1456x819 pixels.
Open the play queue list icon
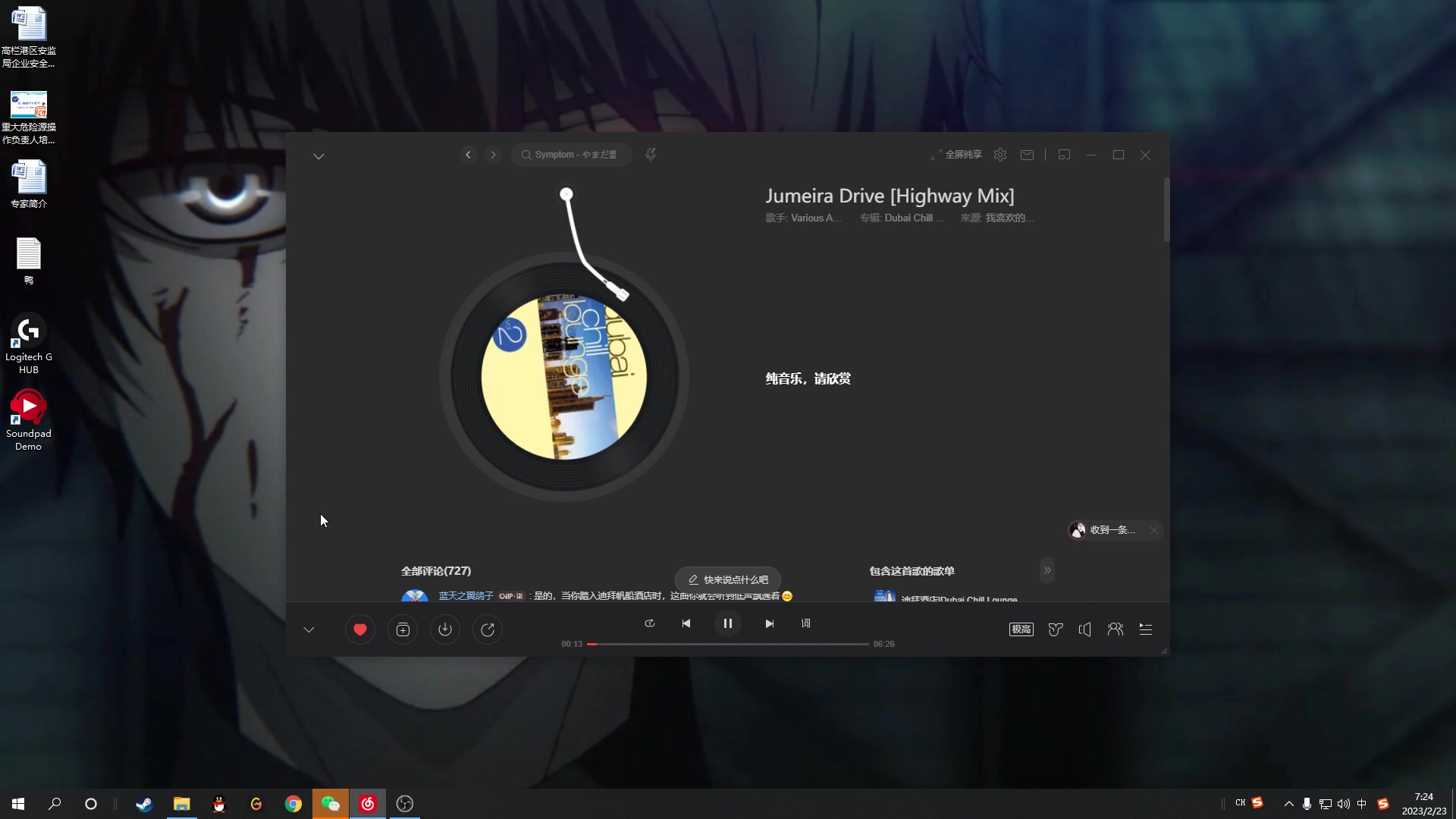[x=1146, y=629]
